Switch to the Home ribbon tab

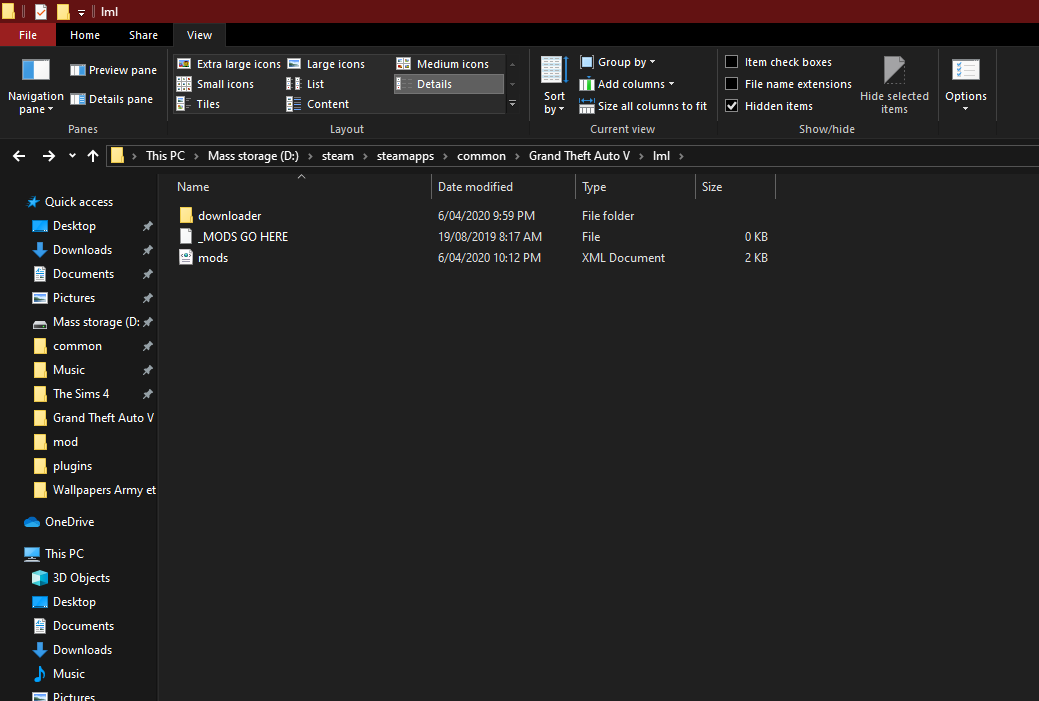coord(85,35)
